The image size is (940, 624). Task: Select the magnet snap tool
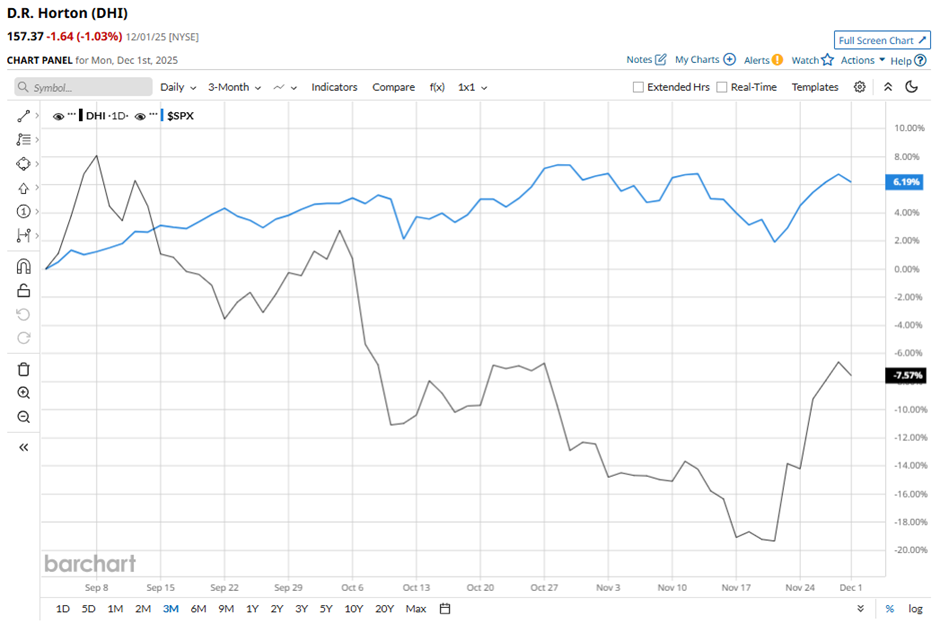[24, 267]
